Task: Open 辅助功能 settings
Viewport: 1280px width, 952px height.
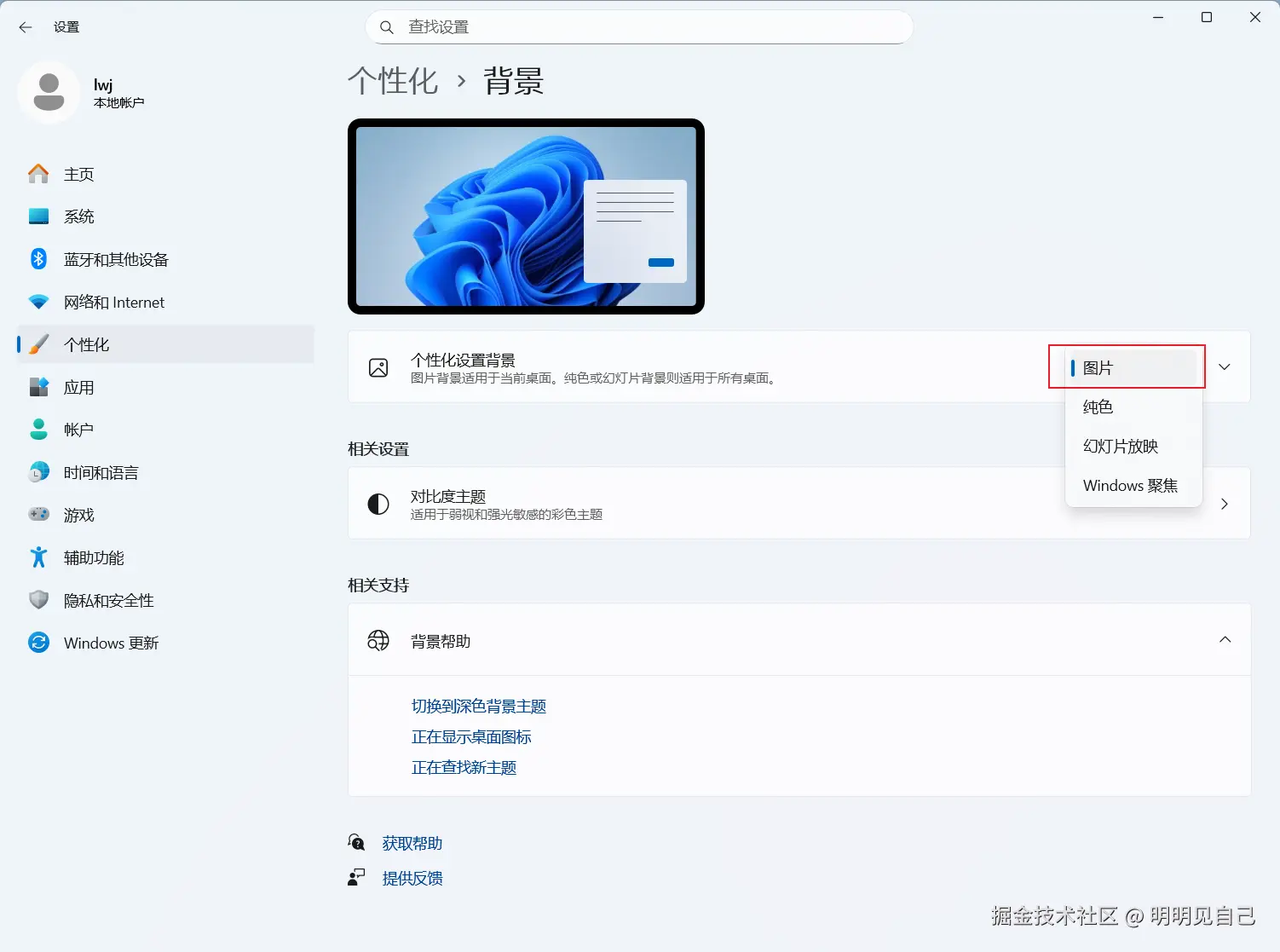Action: [x=166, y=557]
